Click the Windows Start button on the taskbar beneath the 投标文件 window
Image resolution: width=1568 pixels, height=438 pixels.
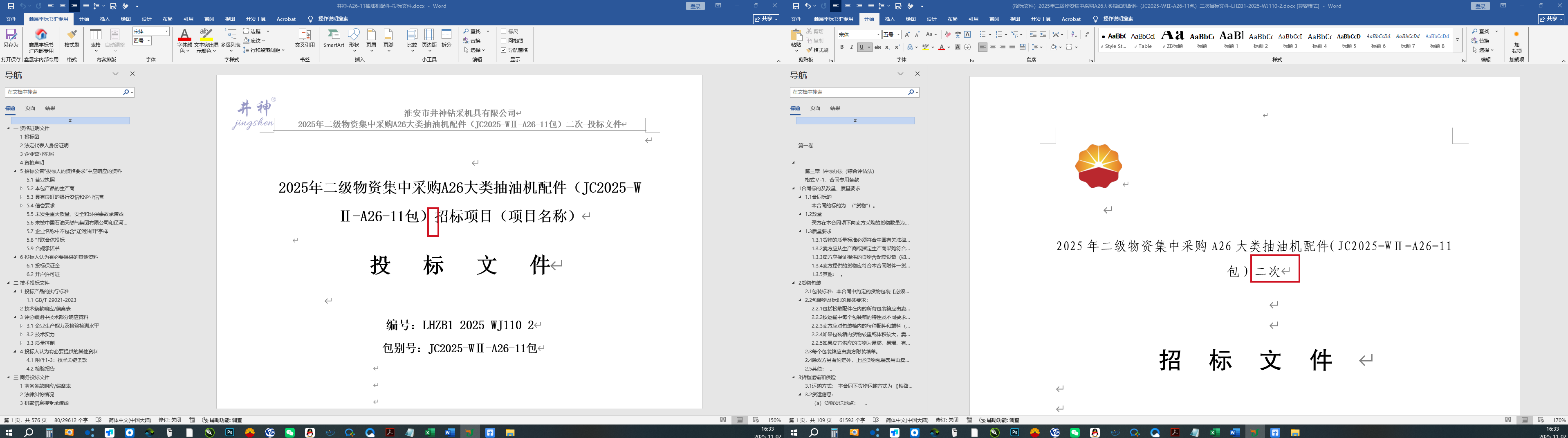pos(9,433)
